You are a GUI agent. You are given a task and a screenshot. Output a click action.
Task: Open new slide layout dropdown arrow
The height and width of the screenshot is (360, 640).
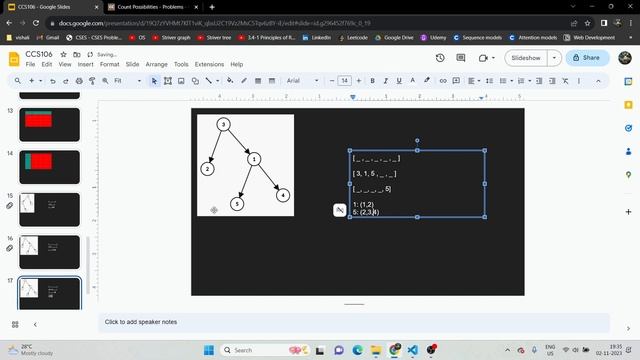tap(40, 81)
